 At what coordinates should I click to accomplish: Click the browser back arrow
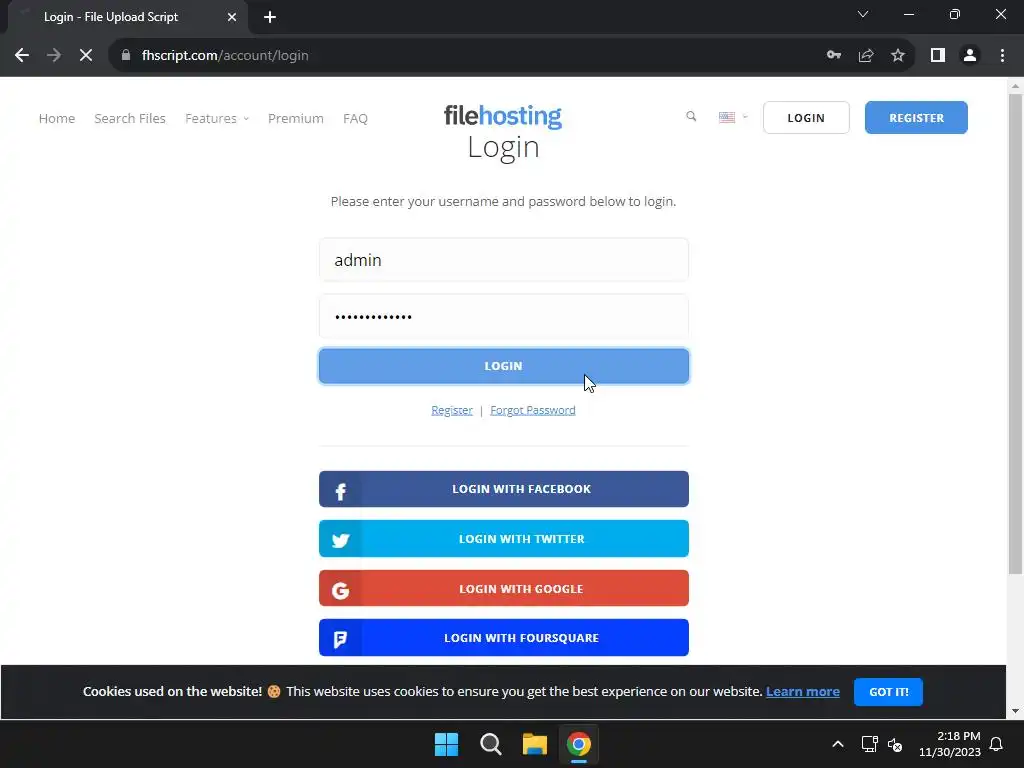coord(22,56)
